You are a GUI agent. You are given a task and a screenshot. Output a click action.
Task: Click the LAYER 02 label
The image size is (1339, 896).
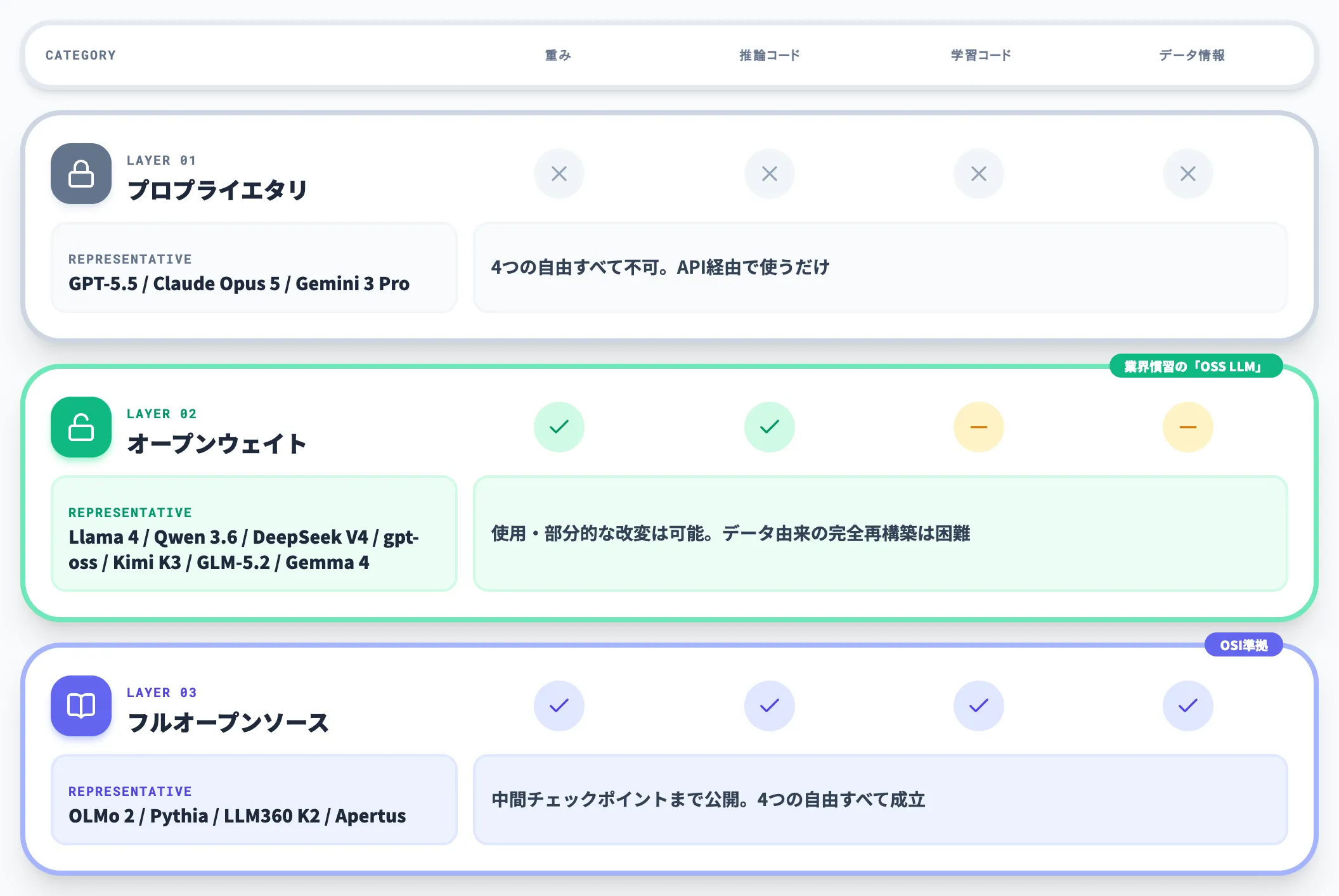(162, 414)
